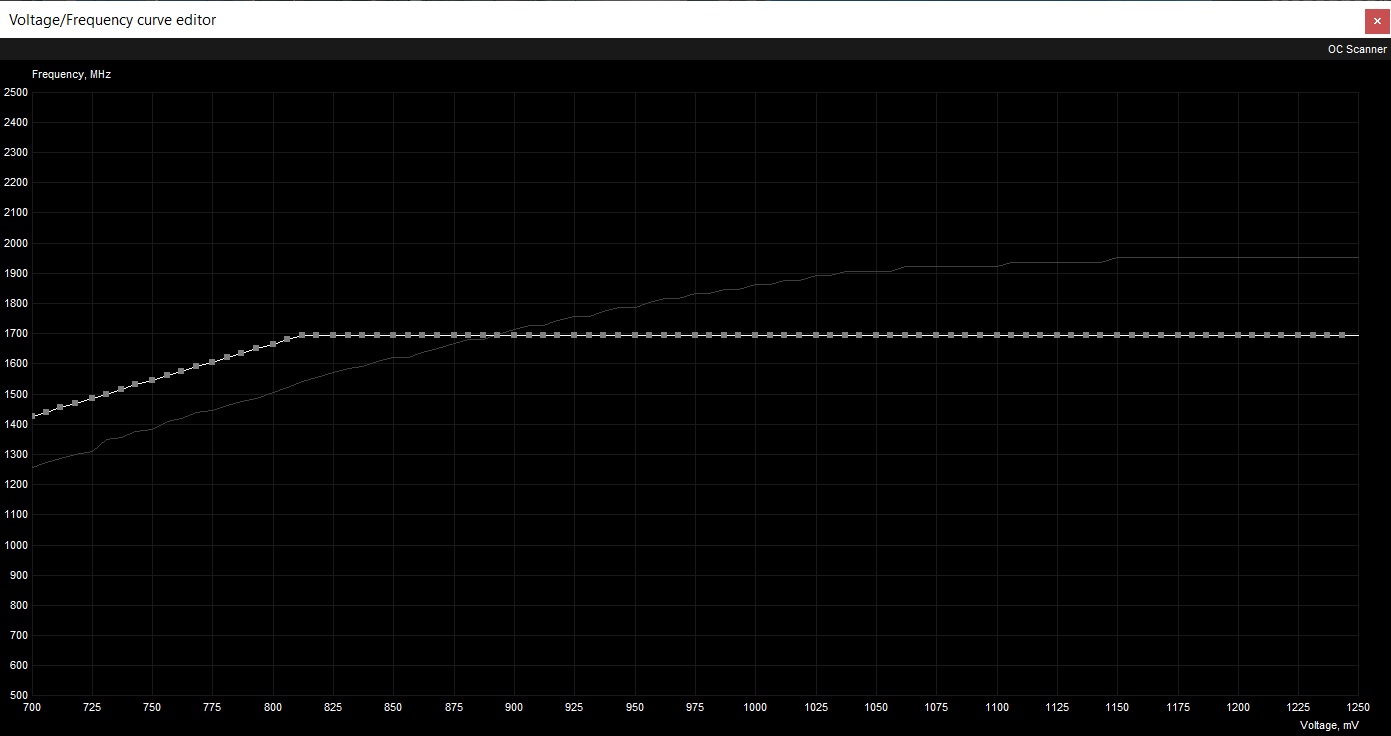
Task: Select the curve point at 1125 mV
Action: pyautogui.click(x=1057, y=335)
